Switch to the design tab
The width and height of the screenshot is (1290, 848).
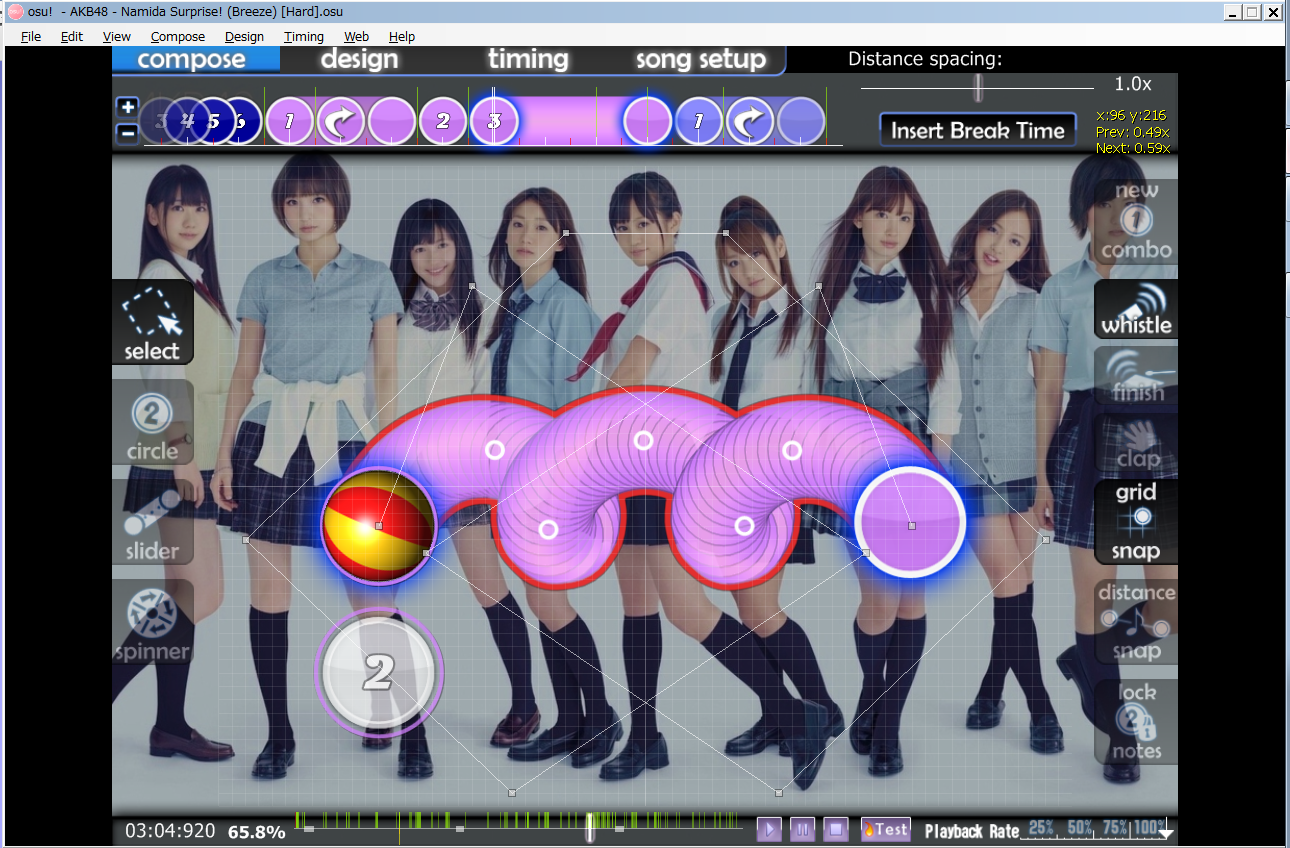[x=360, y=59]
